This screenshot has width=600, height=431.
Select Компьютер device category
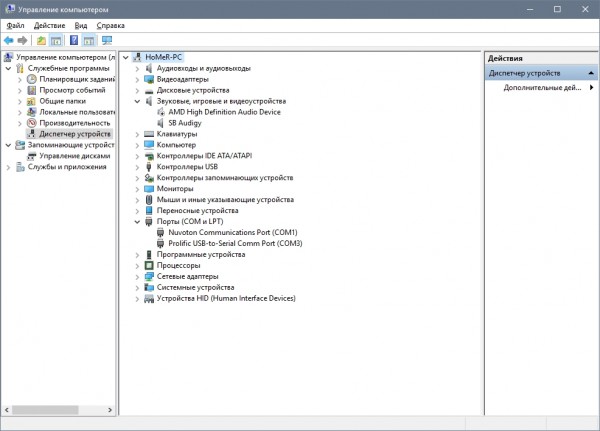click(176, 145)
